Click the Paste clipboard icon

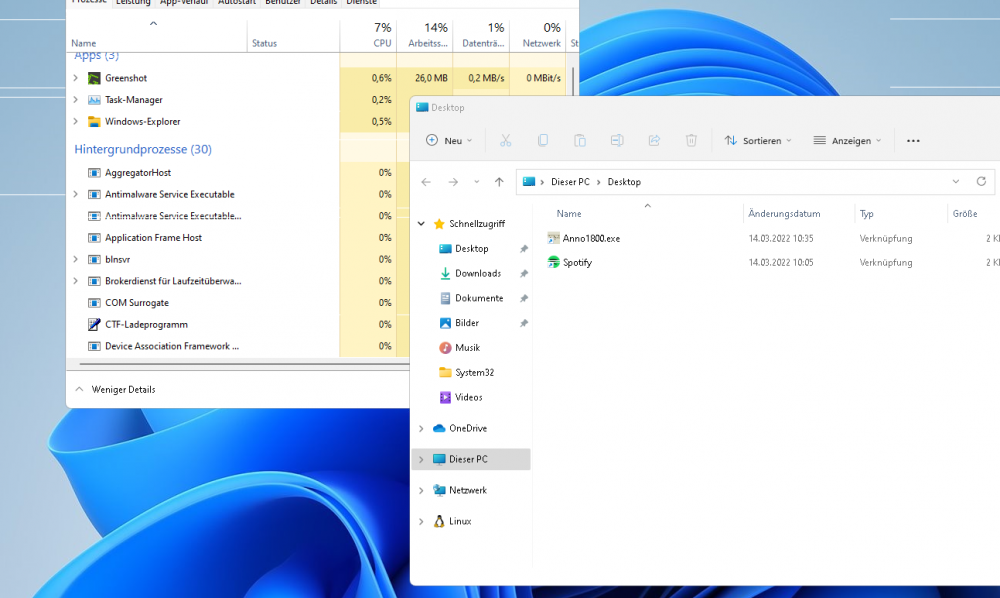tap(580, 140)
